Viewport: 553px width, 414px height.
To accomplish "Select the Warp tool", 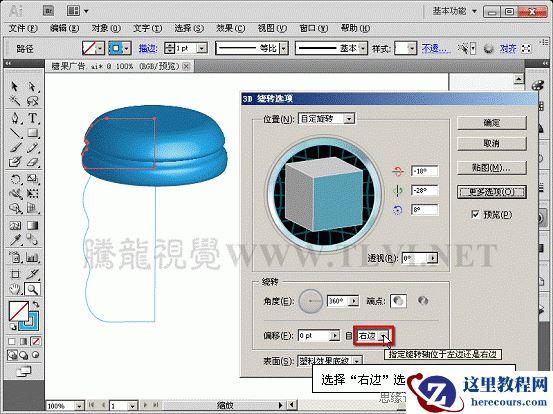I will coord(15,194).
